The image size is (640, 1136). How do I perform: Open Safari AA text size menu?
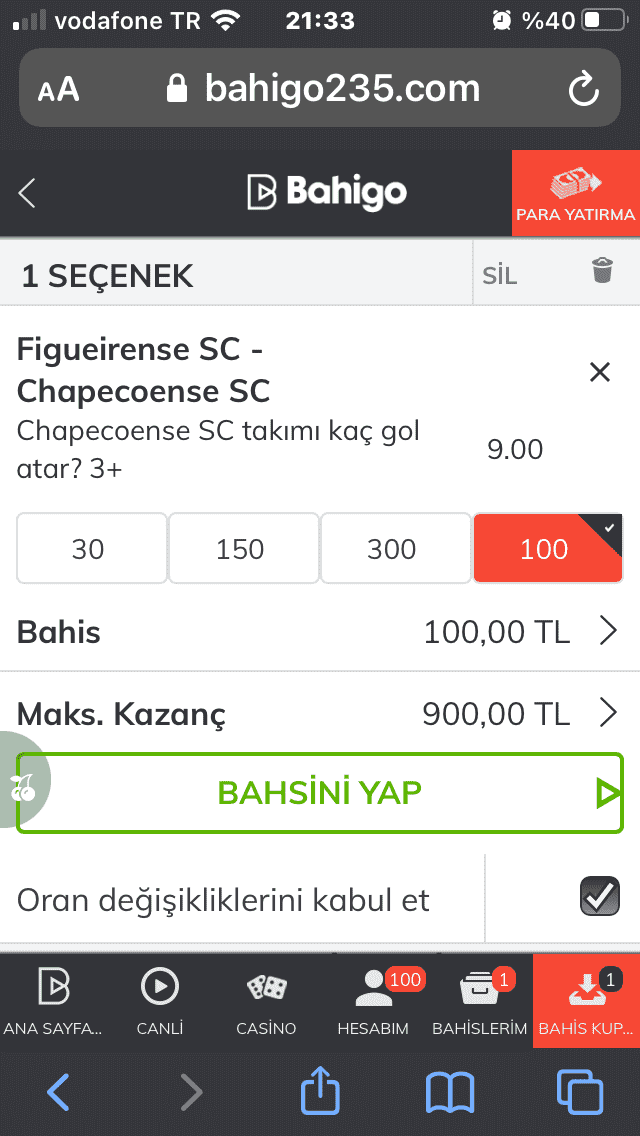tap(59, 90)
